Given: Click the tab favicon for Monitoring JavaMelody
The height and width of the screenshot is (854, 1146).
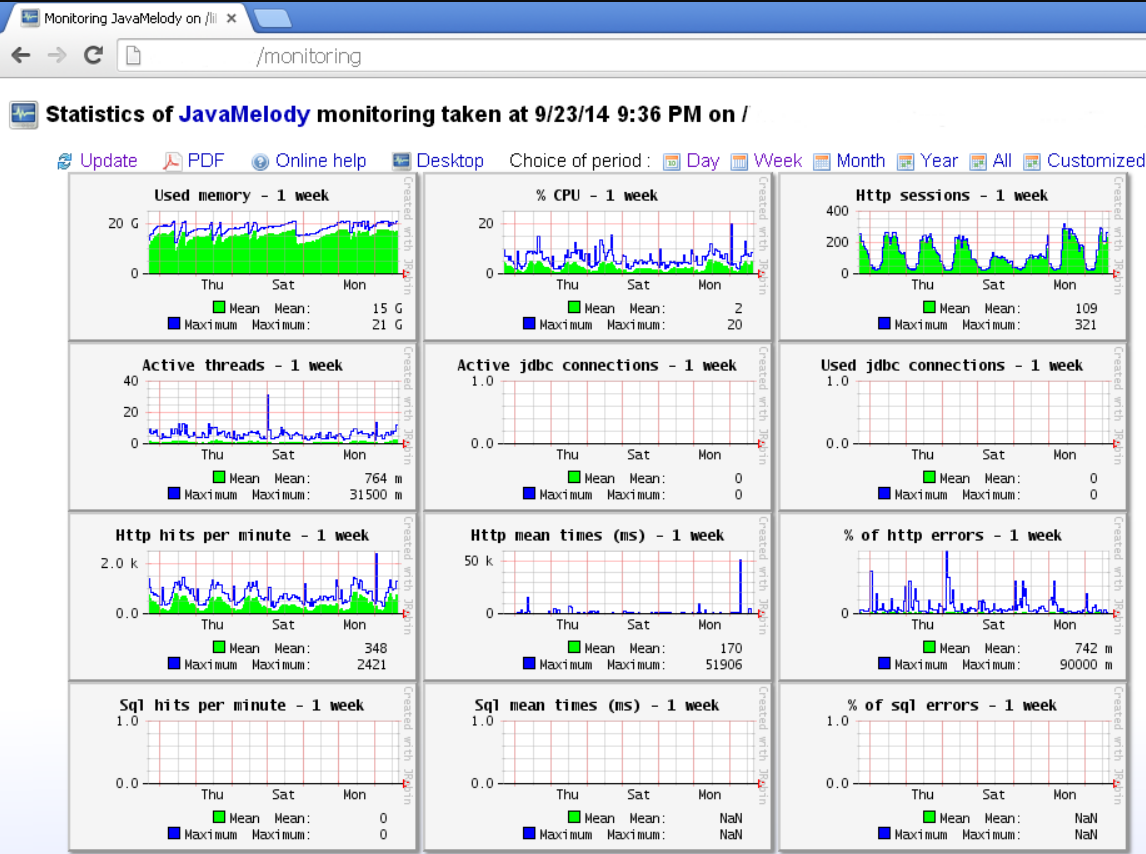Looking at the screenshot, I should coord(30,18).
